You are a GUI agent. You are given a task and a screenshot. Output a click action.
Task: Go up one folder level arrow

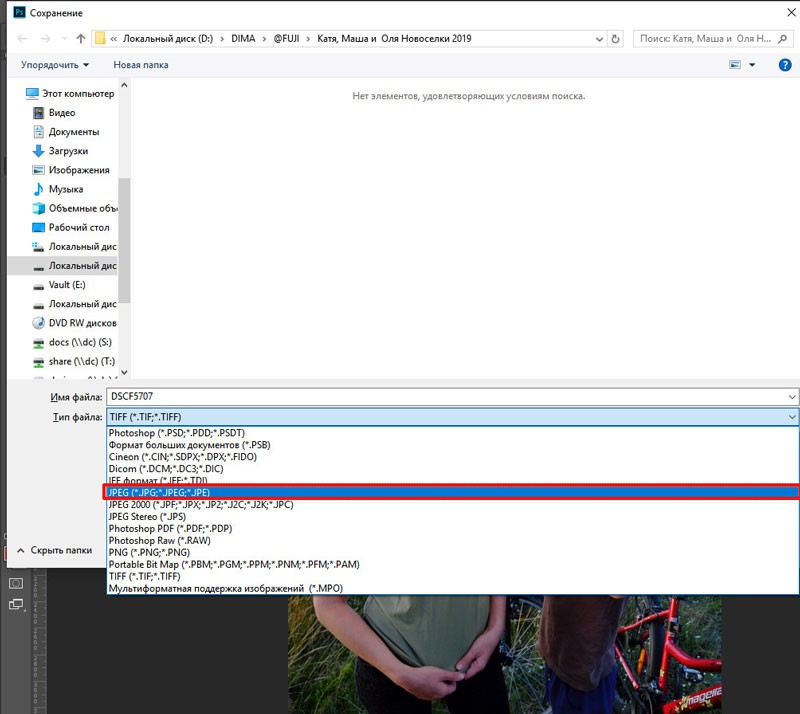[x=81, y=39]
